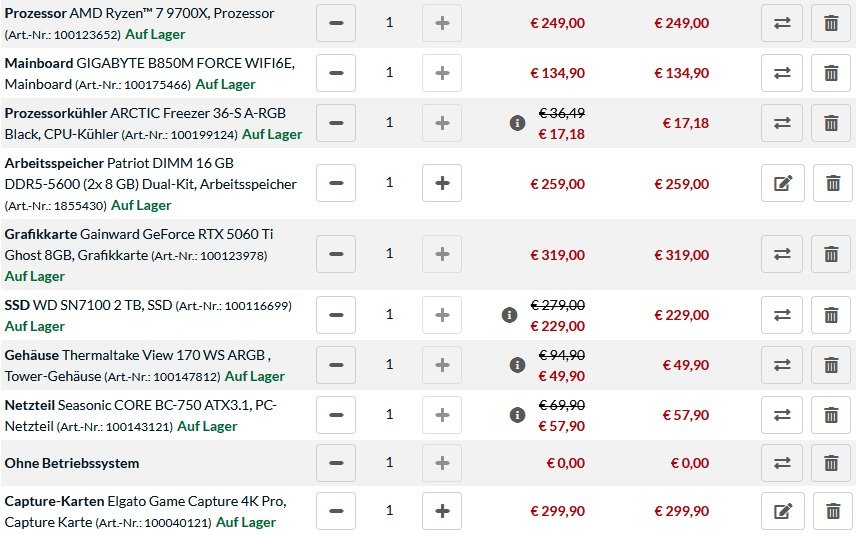The width and height of the screenshot is (856, 534).
Task: Increase quantity of Elgato capture card
Action: (442, 511)
